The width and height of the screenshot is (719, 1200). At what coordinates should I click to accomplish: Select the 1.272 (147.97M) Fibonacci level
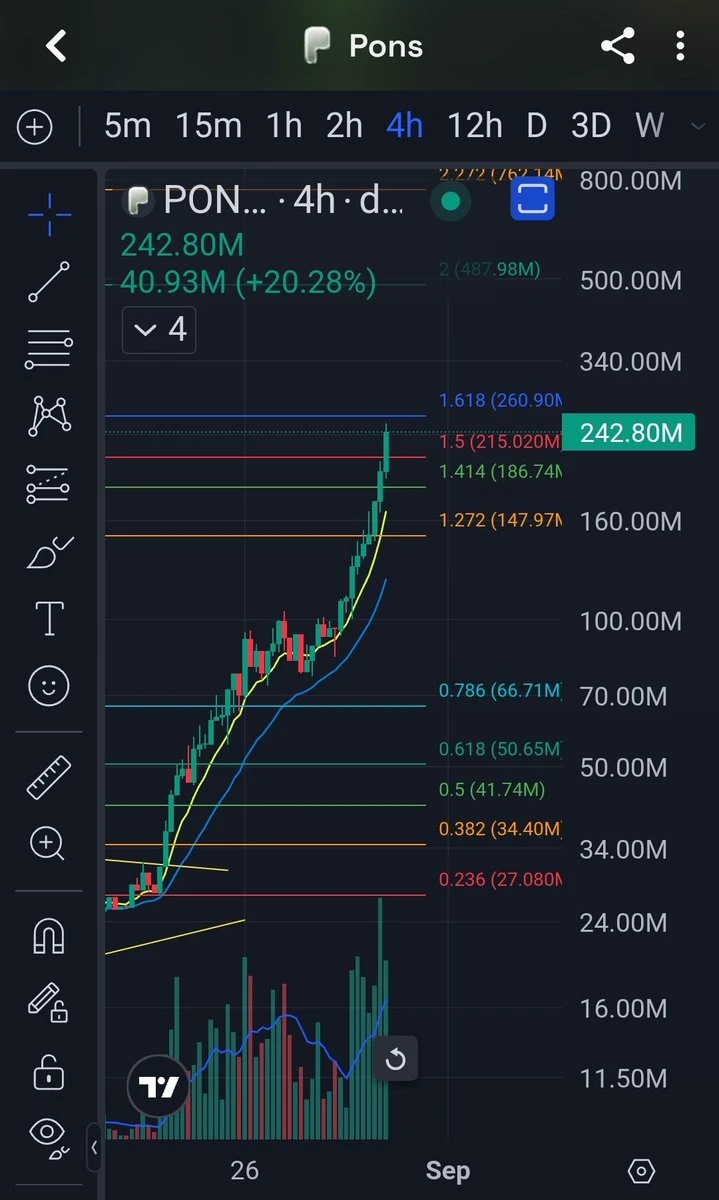[500, 520]
